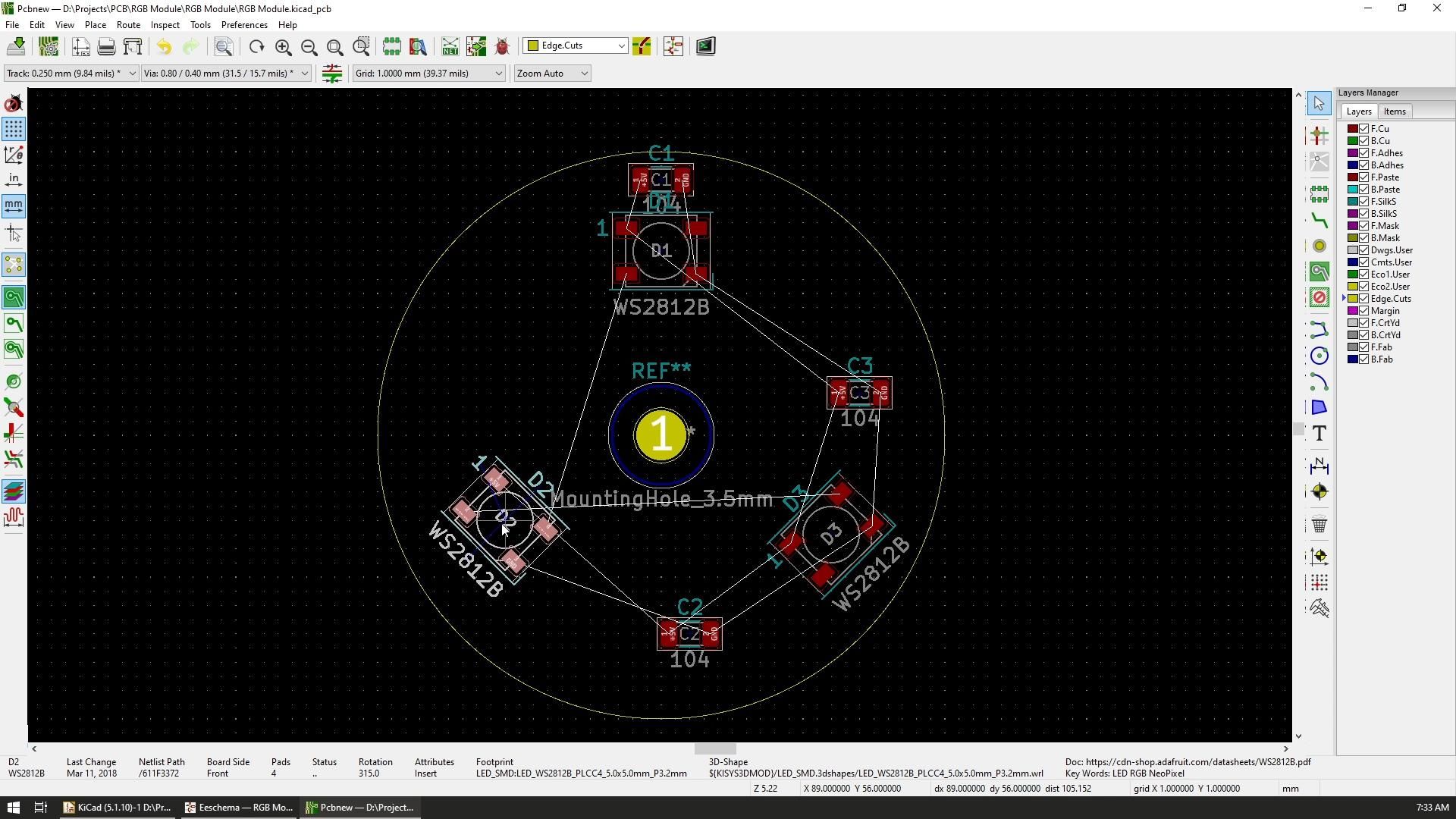The height and width of the screenshot is (819, 1456).
Task: Switch units to millimeters in left toolbar
Action: pyautogui.click(x=13, y=205)
